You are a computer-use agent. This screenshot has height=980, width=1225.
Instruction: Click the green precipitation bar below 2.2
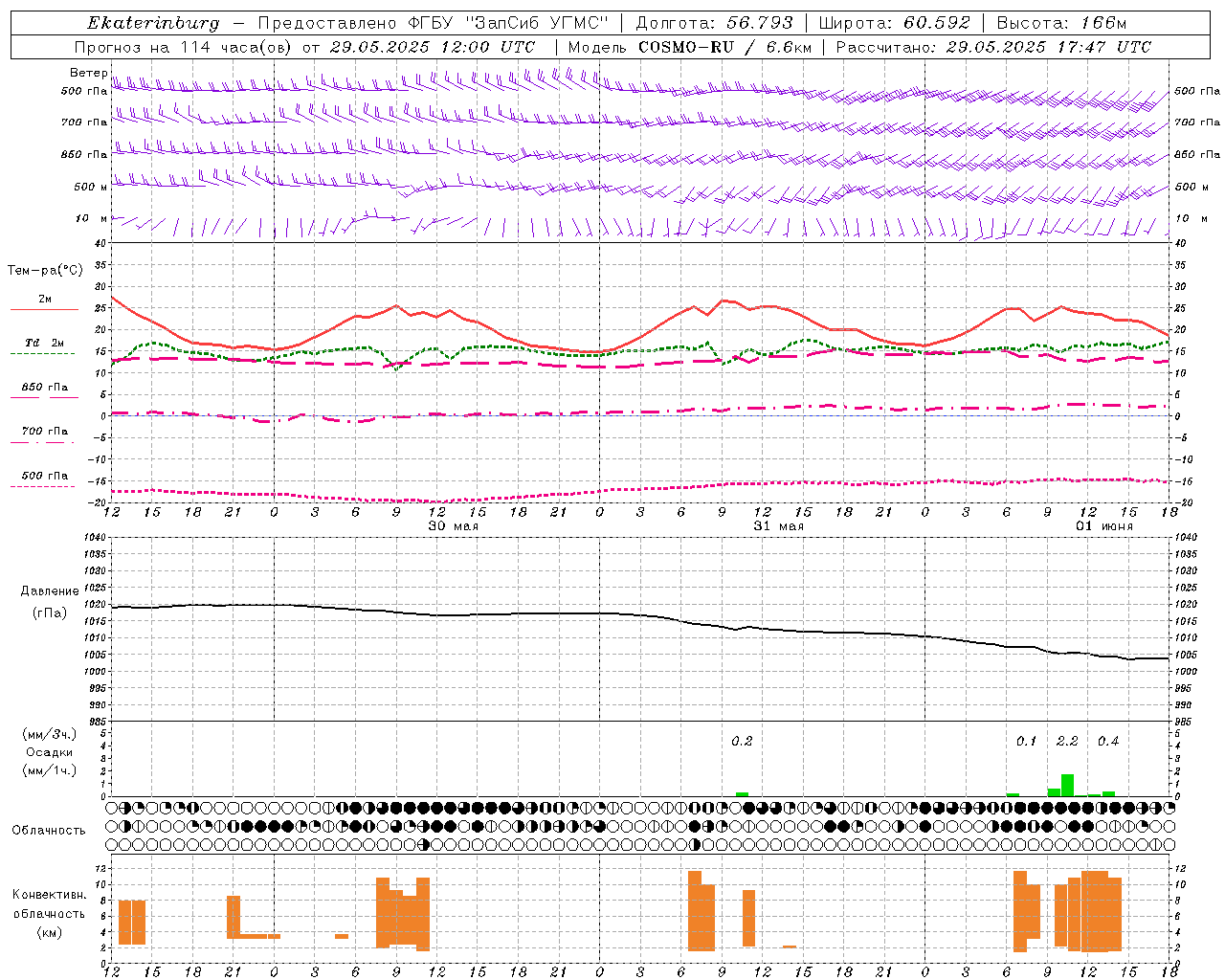[1067, 785]
